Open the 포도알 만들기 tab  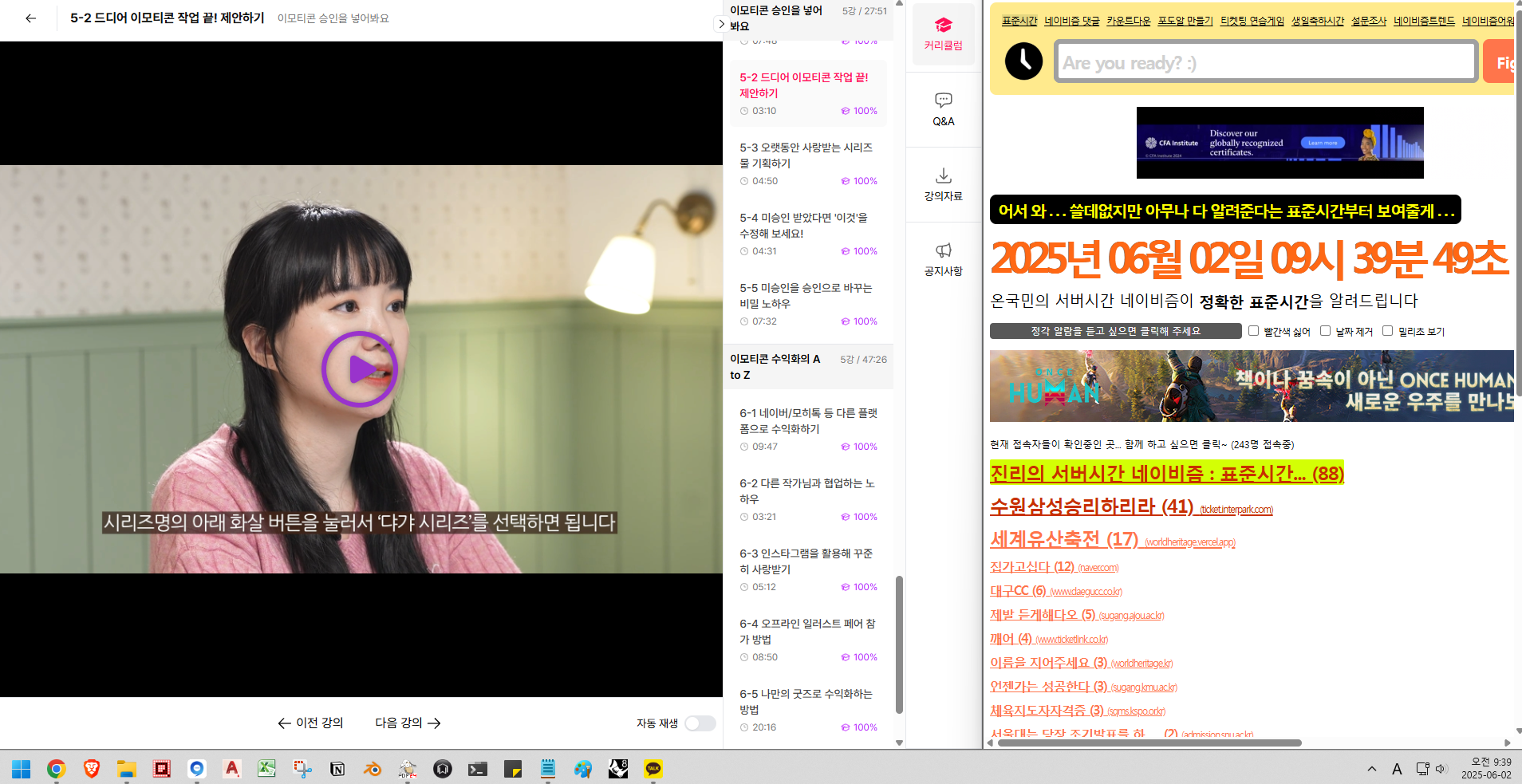(x=1185, y=21)
